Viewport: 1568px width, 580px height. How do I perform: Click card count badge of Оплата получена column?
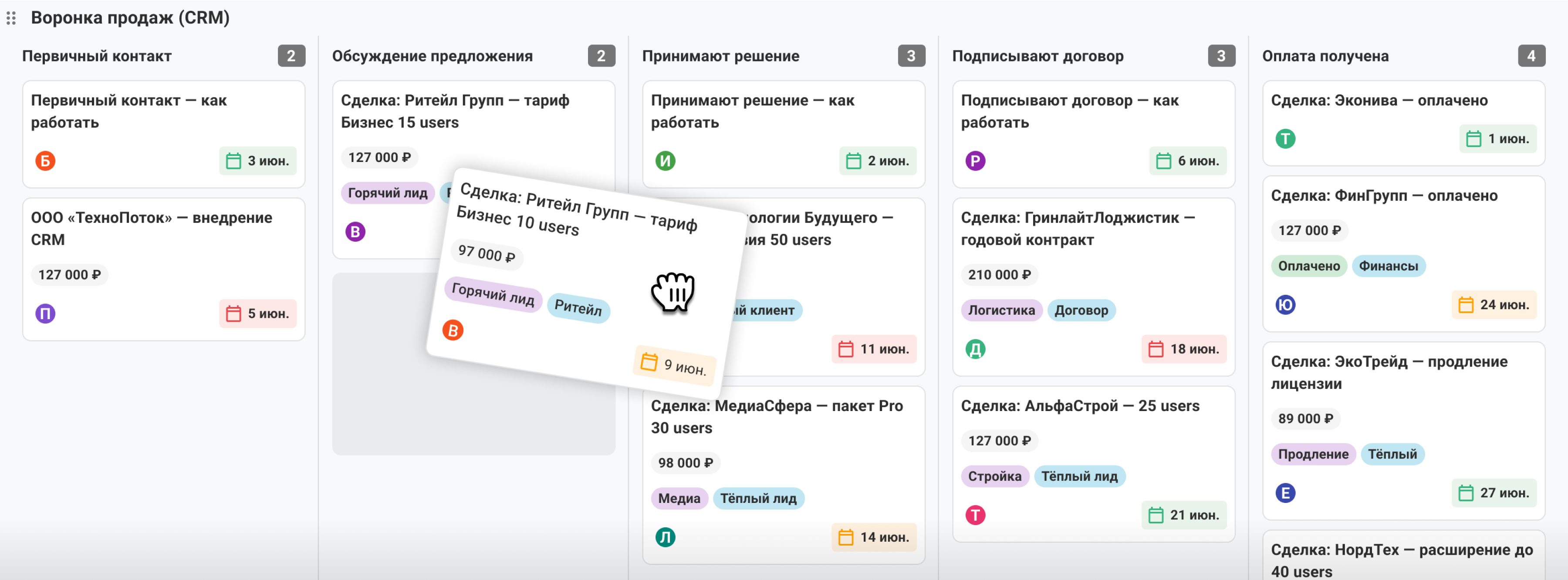click(x=1531, y=56)
